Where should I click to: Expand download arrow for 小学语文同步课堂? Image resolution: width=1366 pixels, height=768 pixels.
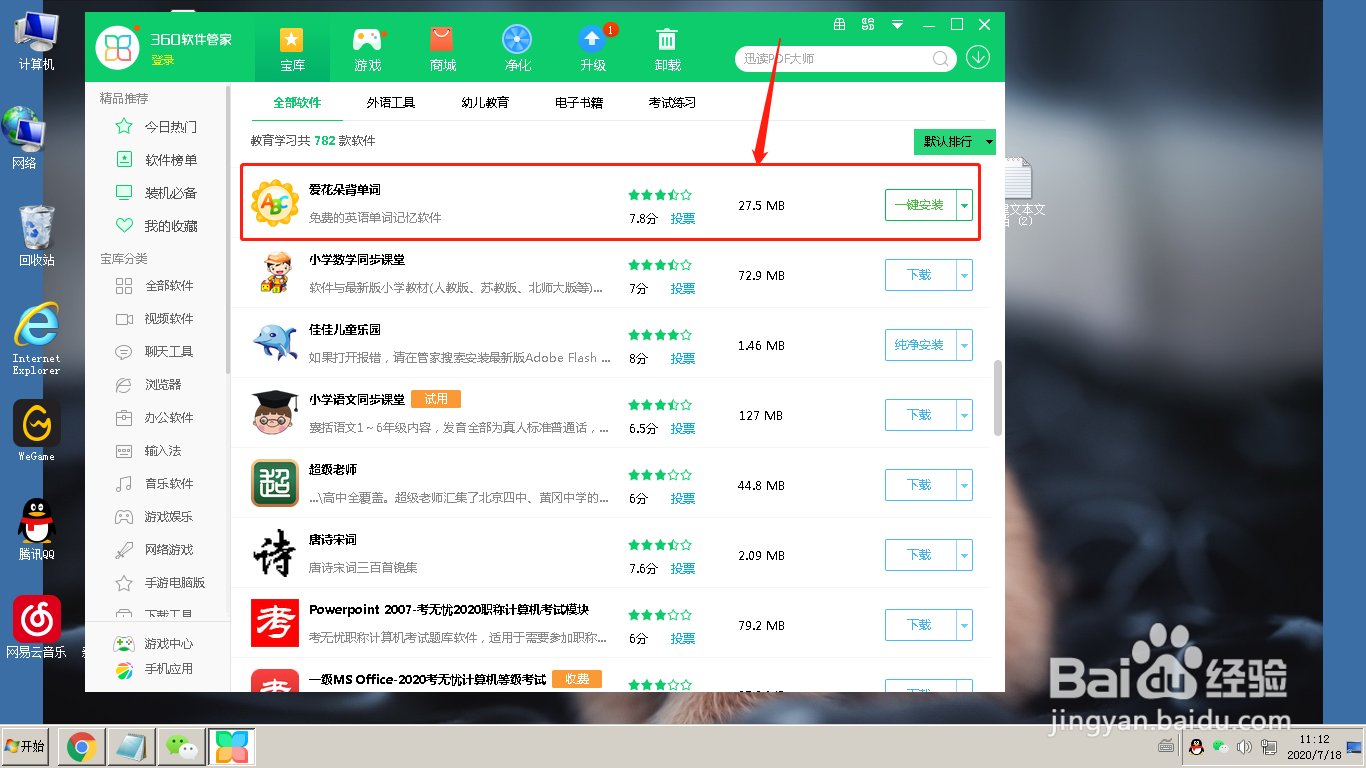click(x=965, y=415)
